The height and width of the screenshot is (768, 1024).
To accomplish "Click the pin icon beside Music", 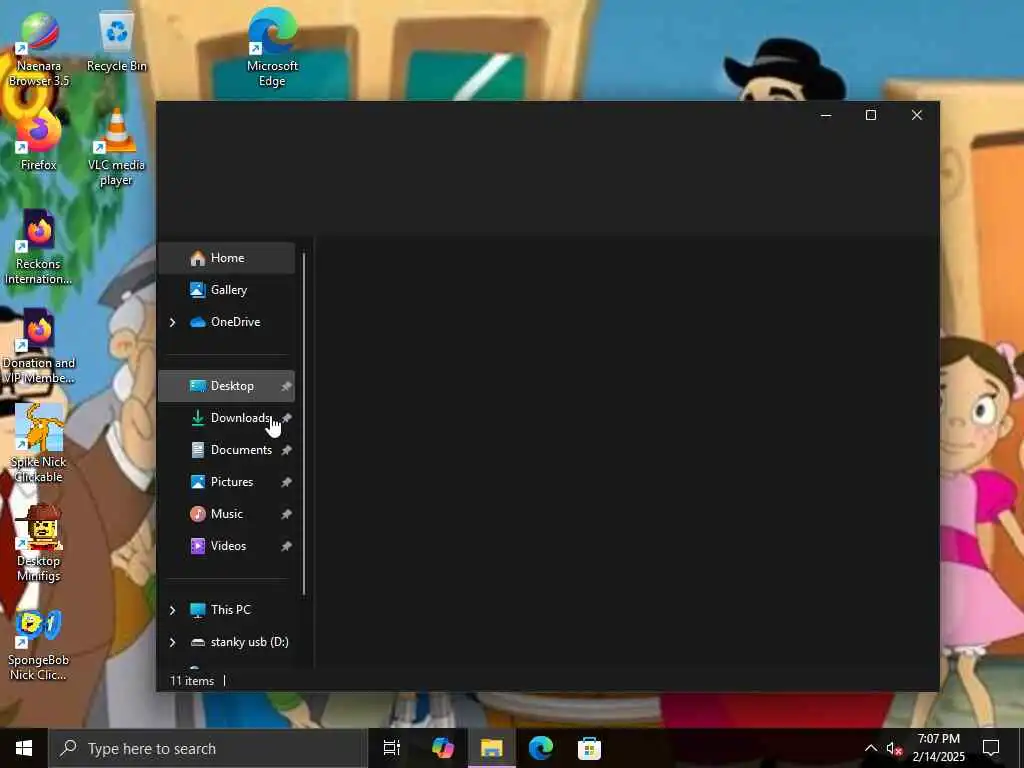I will (x=286, y=514).
